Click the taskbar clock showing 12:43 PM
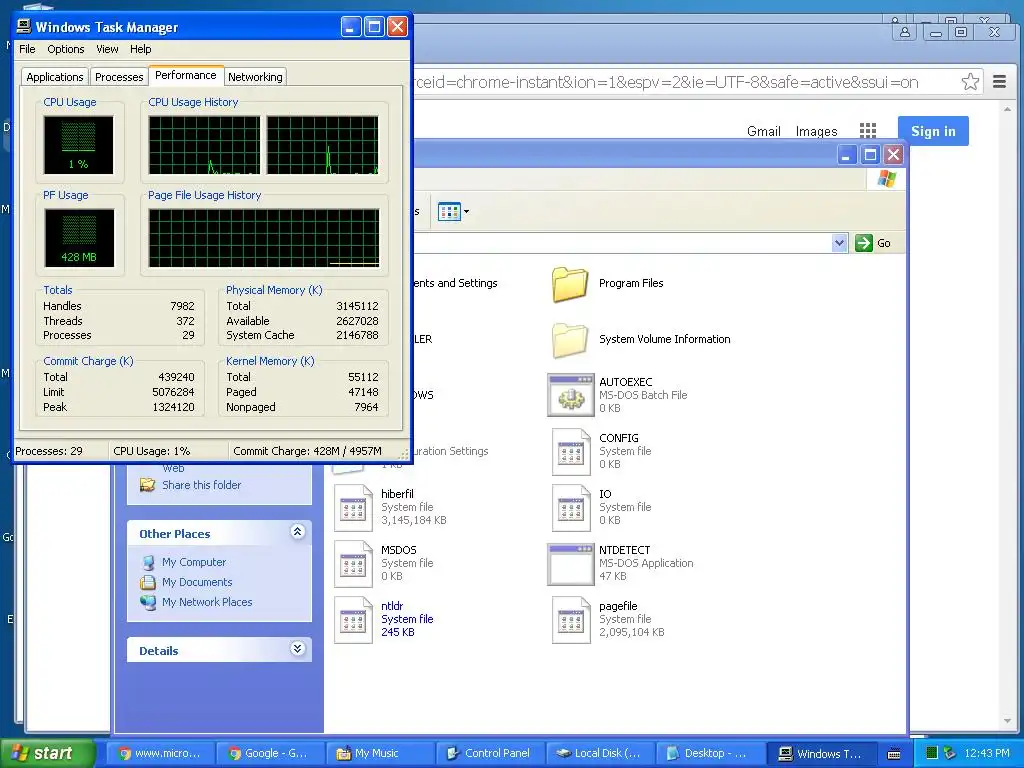1024x768 pixels. (x=986, y=753)
